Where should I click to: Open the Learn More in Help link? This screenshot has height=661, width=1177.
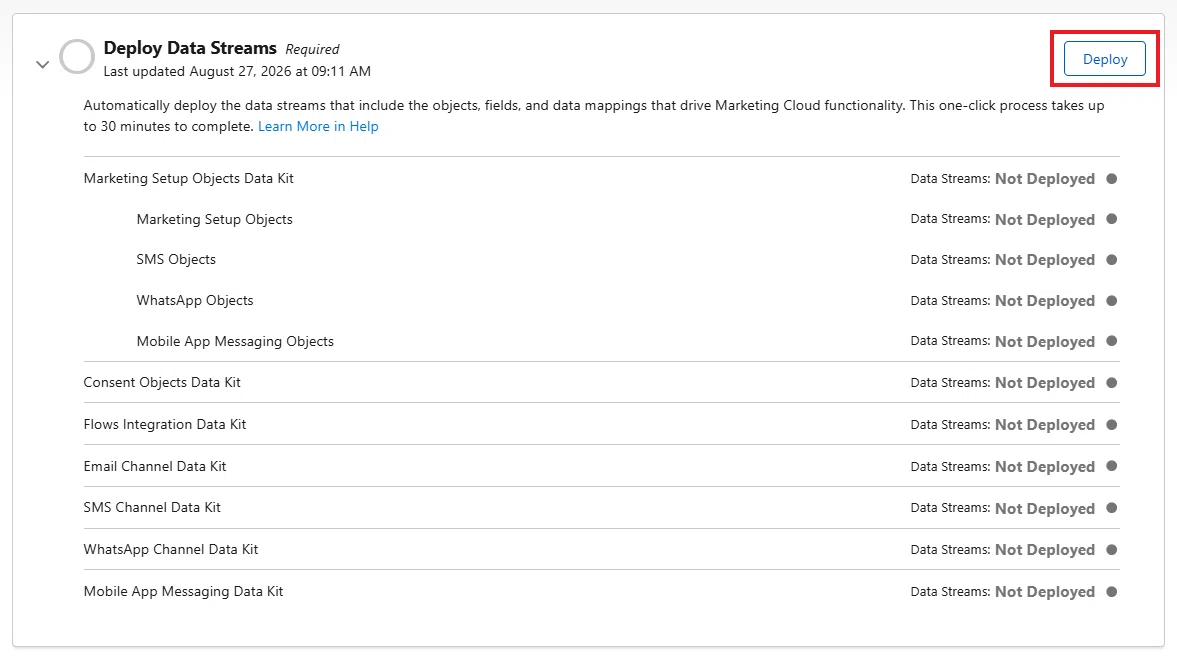tap(318, 126)
